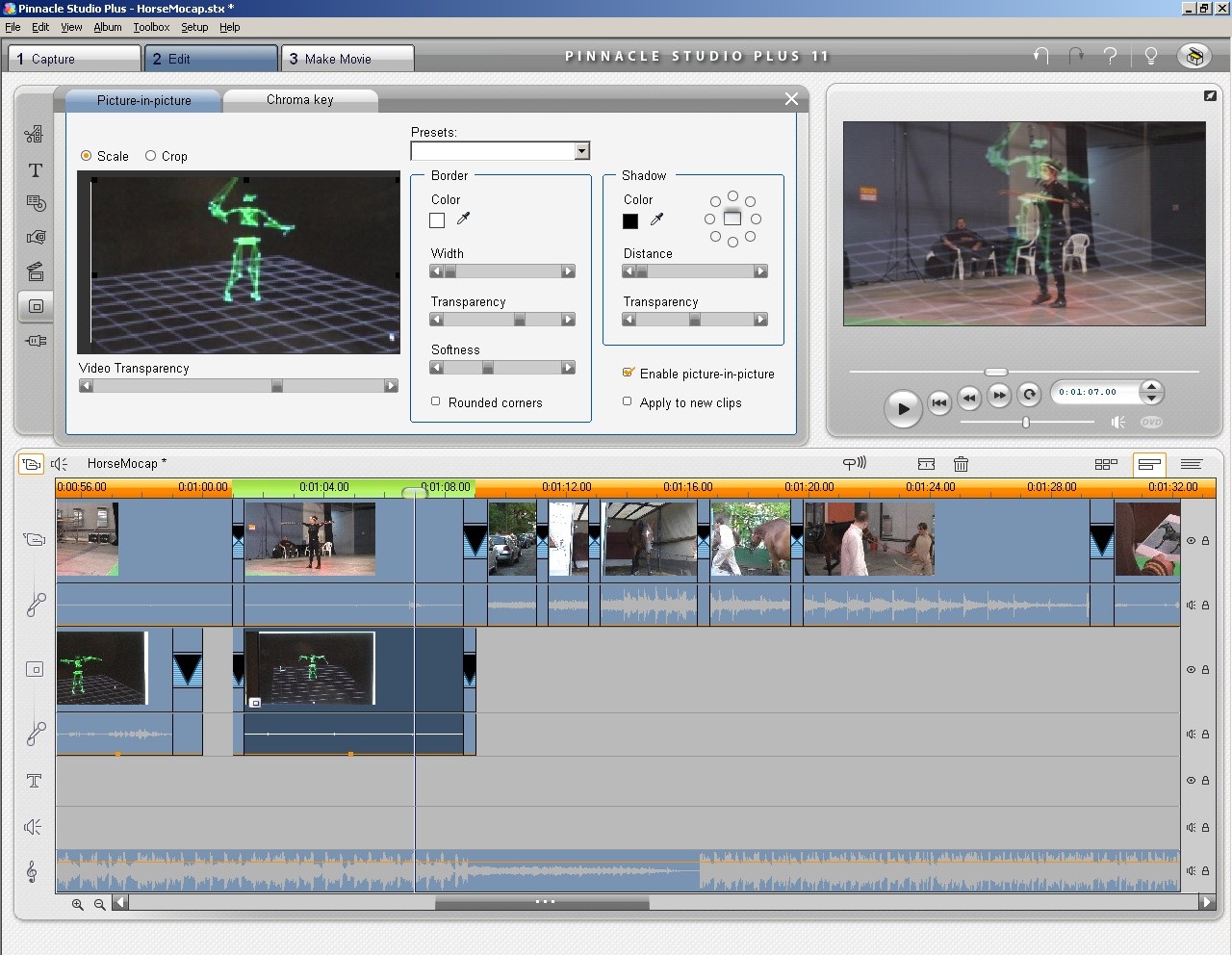Switch to the Chroma key tab
The image size is (1232, 955).
click(x=299, y=100)
